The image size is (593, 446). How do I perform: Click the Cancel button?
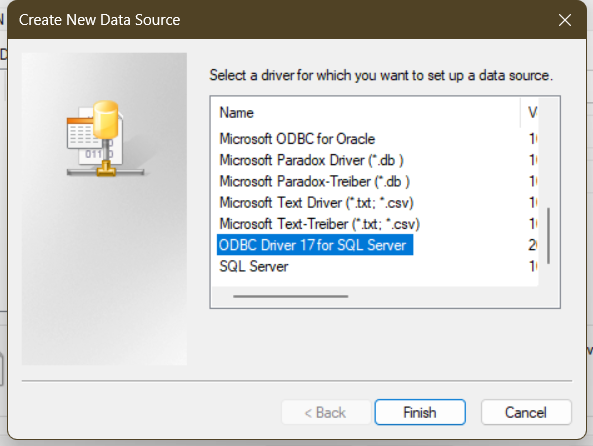(x=526, y=412)
